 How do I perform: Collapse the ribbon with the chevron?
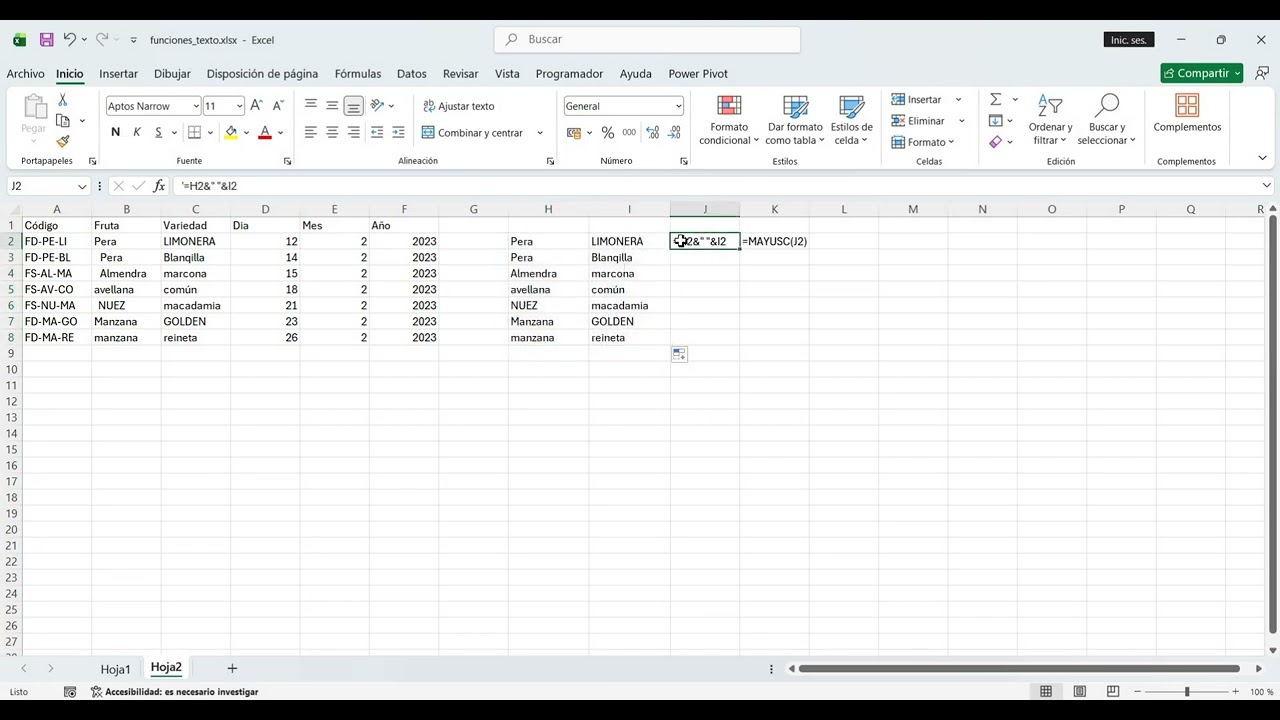(x=1262, y=158)
